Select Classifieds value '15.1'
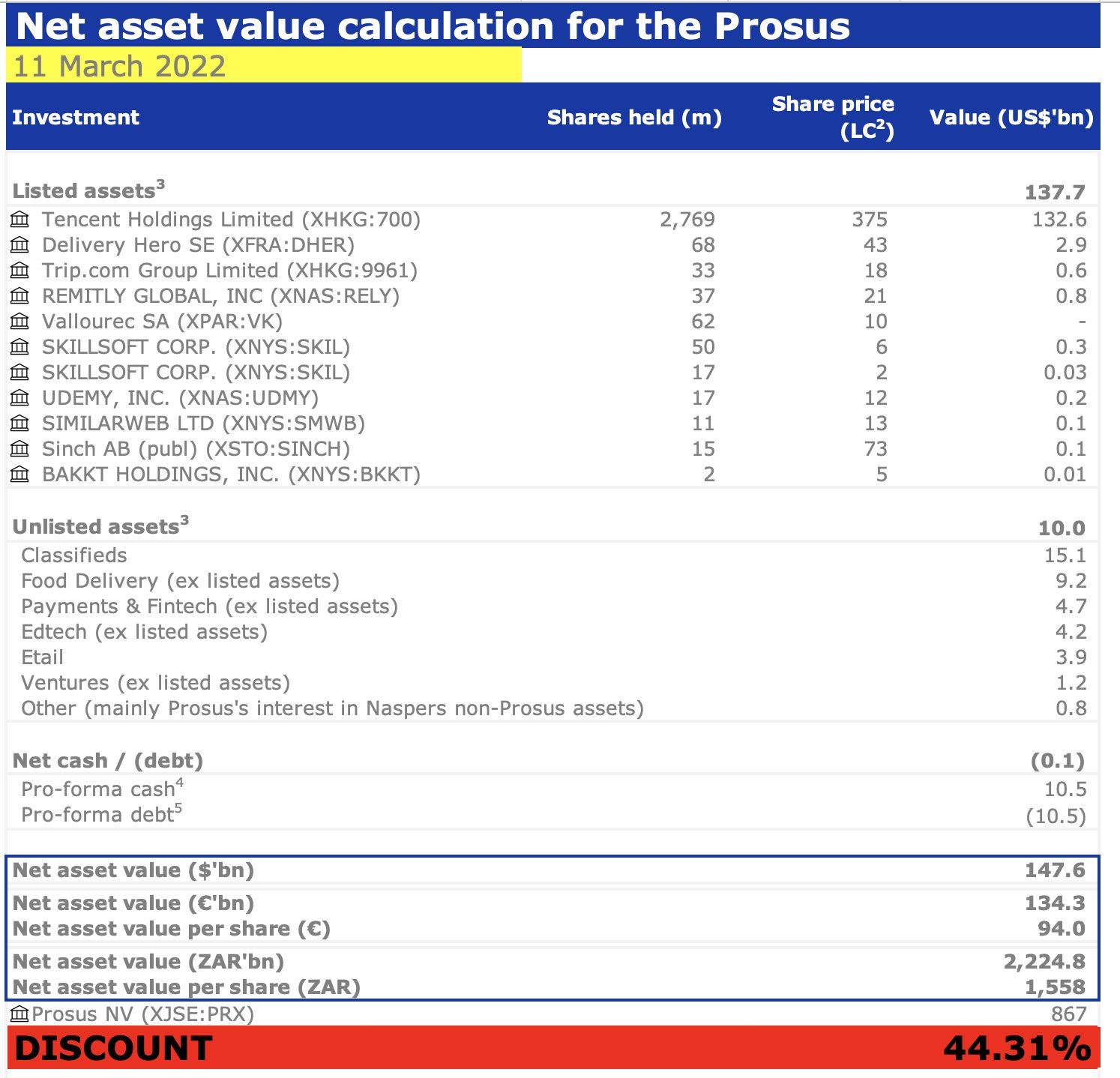1120x1078 pixels. pyautogui.click(x=1065, y=555)
